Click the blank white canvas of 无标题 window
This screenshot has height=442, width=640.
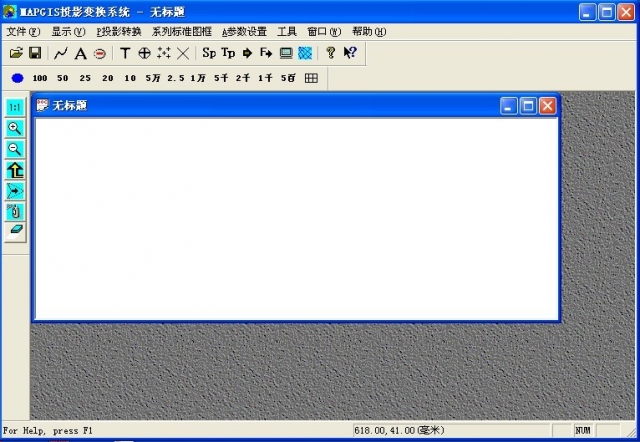296,218
